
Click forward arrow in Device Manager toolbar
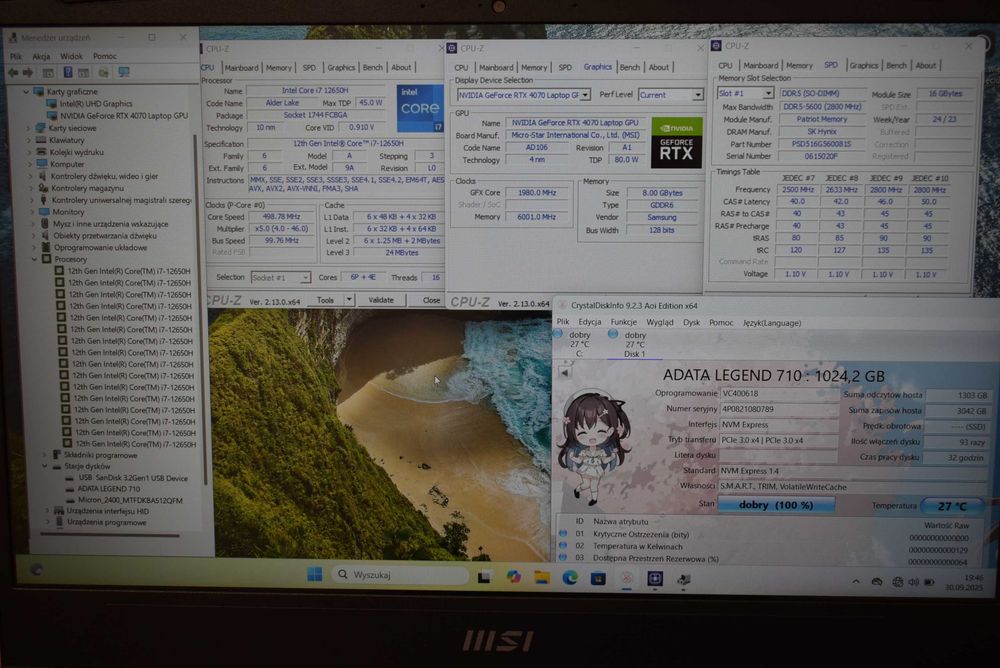click(x=27, y=73)
